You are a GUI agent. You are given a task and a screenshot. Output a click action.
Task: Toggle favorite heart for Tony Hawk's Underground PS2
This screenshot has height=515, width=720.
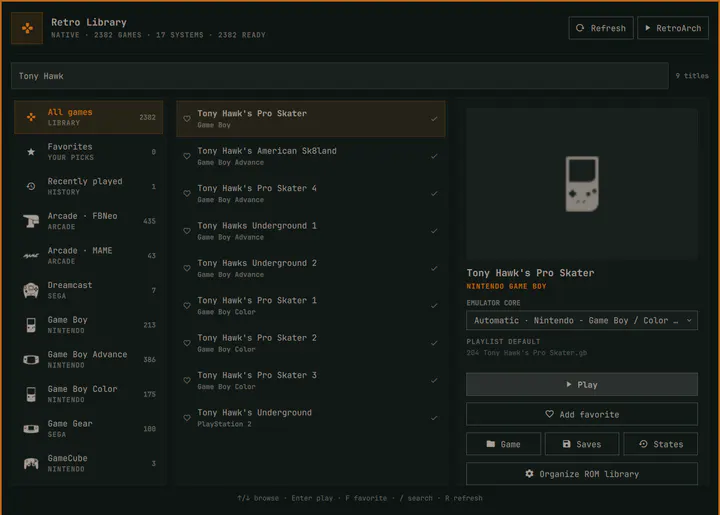(x=187, y=418)
